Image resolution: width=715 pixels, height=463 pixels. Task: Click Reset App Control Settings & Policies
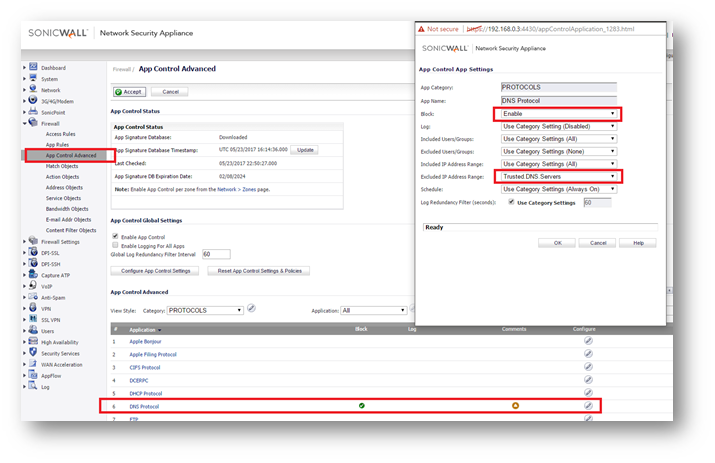point(259,271)
